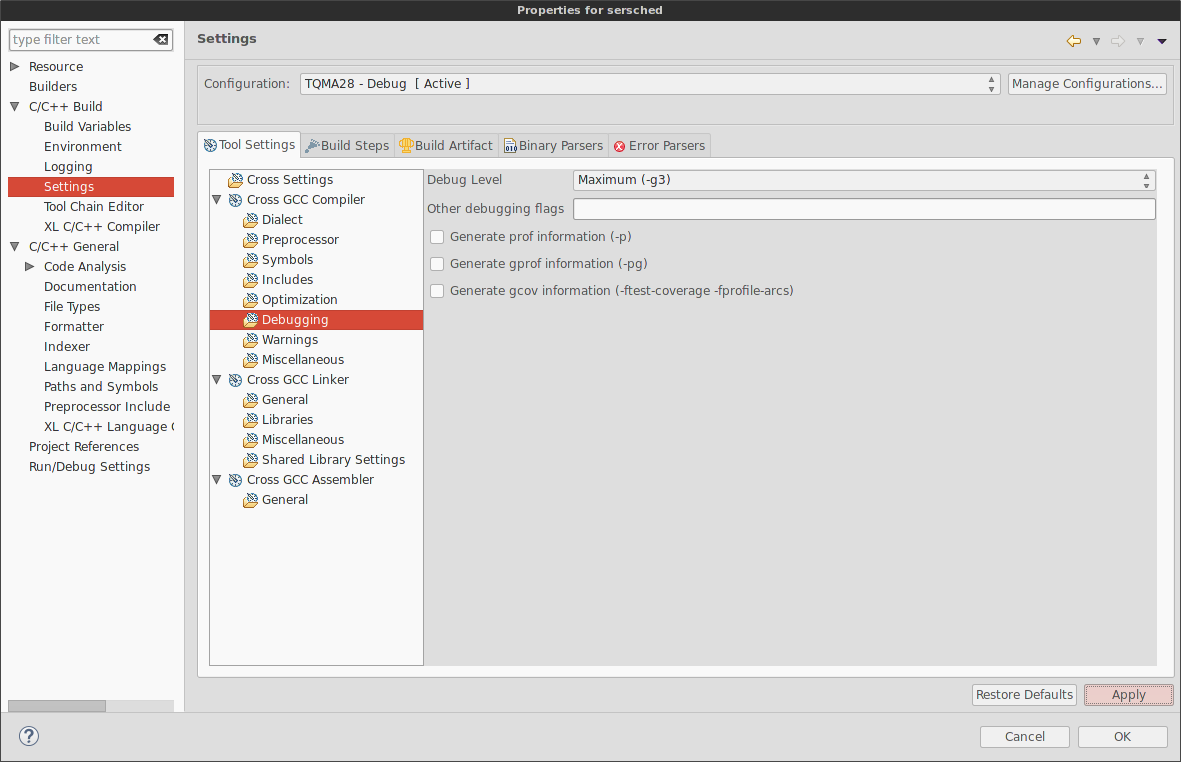
Task: Collapse the C/C++ General tree node
Action: [x=14, y=247]
